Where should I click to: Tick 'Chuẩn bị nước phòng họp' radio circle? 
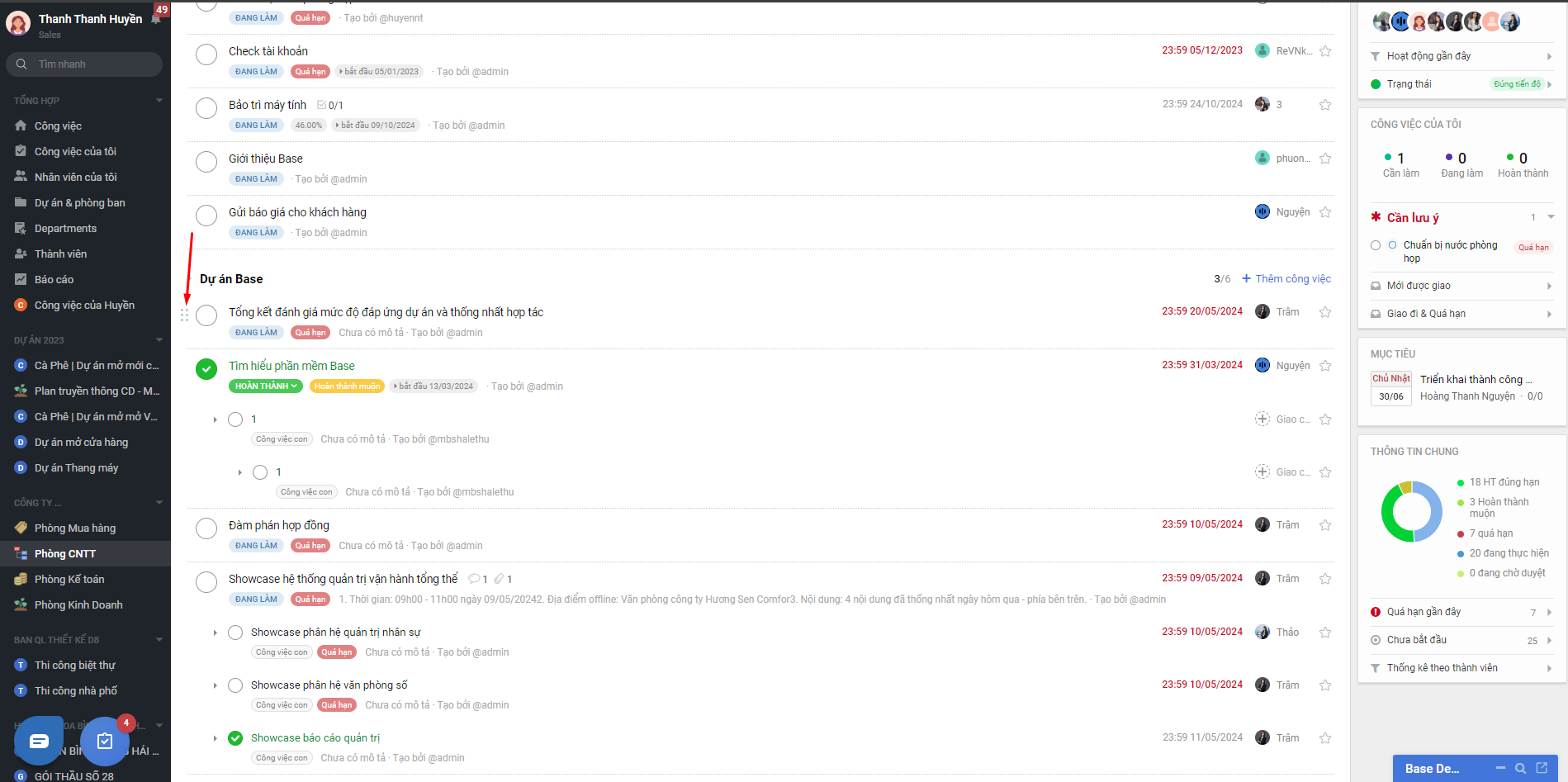(x=1376, y=245)
